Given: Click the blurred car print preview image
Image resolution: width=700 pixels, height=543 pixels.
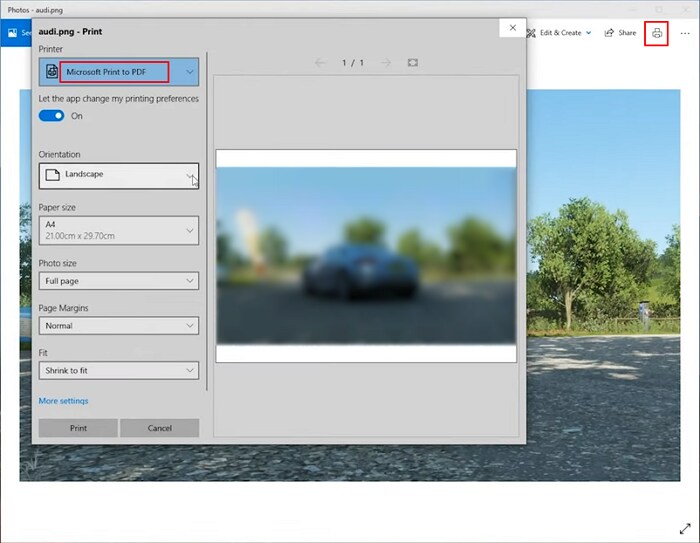Looking at the screenshot, I should pos(366,255).
